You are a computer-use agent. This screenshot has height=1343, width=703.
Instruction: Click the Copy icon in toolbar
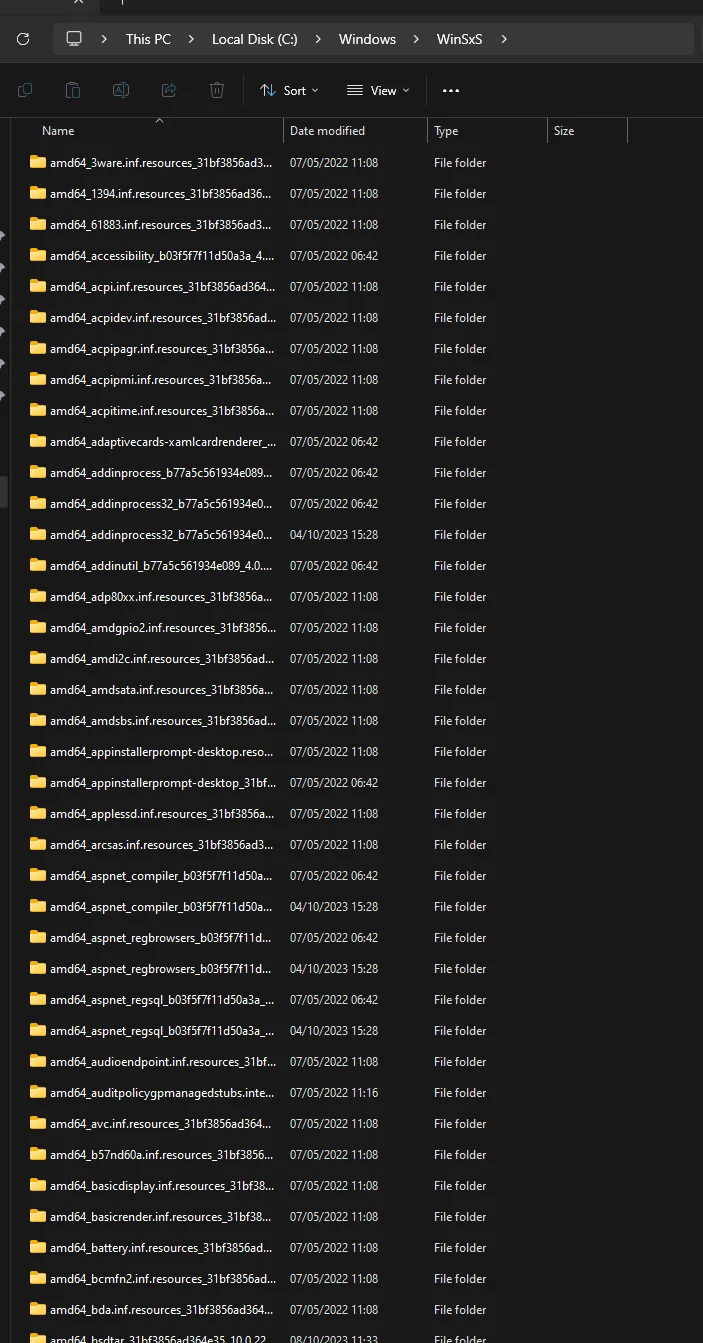click(x=25, y=90)
